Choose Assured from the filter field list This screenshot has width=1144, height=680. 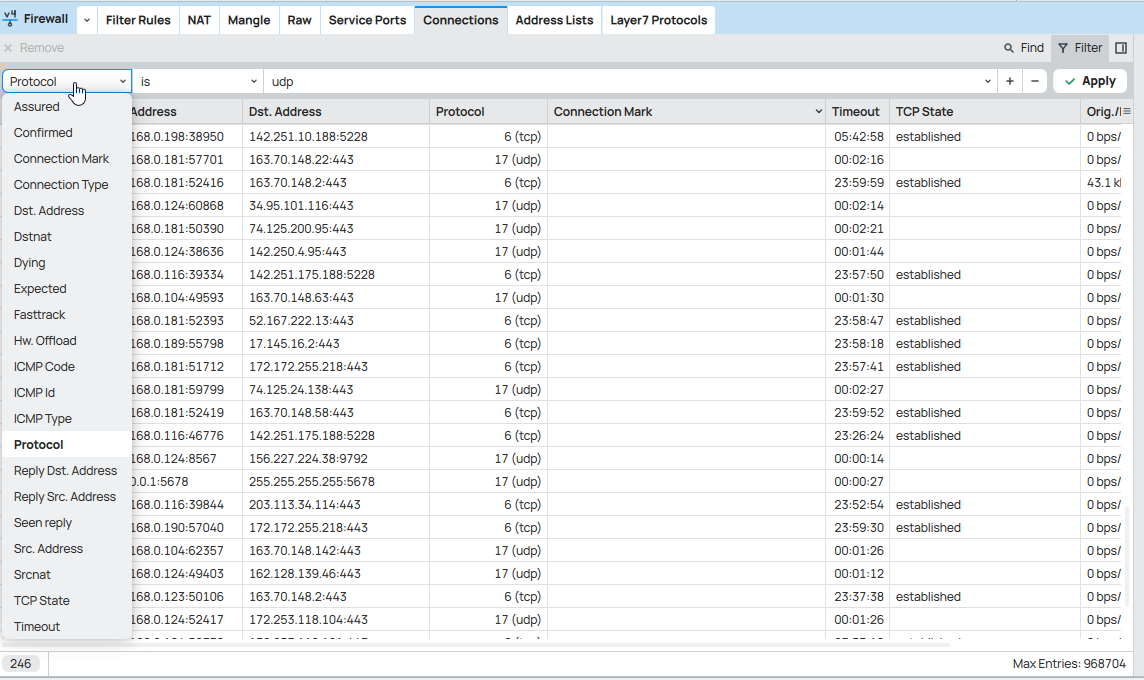coord(66,107)
